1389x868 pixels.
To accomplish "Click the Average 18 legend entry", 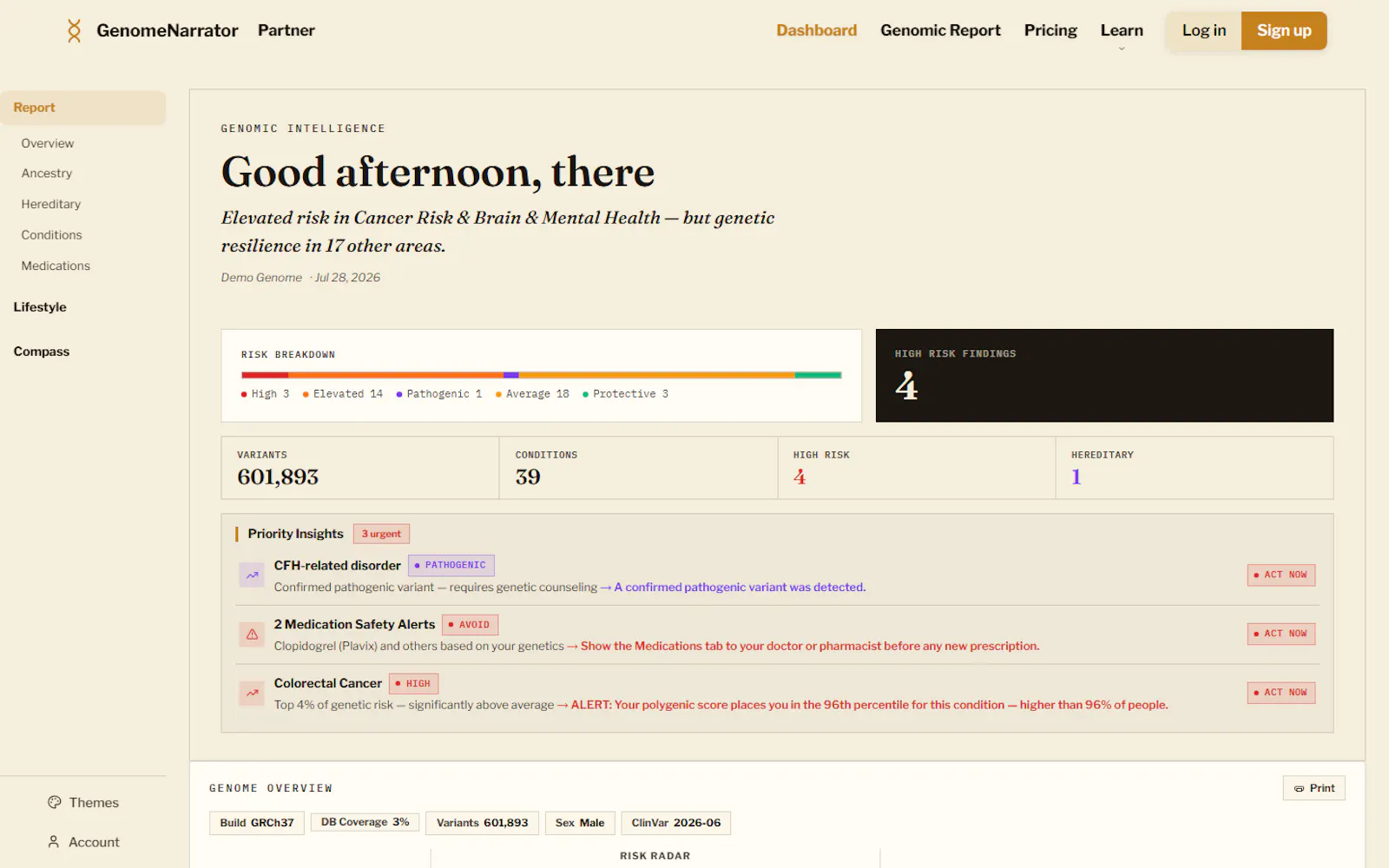I will (x=532, y=394).
